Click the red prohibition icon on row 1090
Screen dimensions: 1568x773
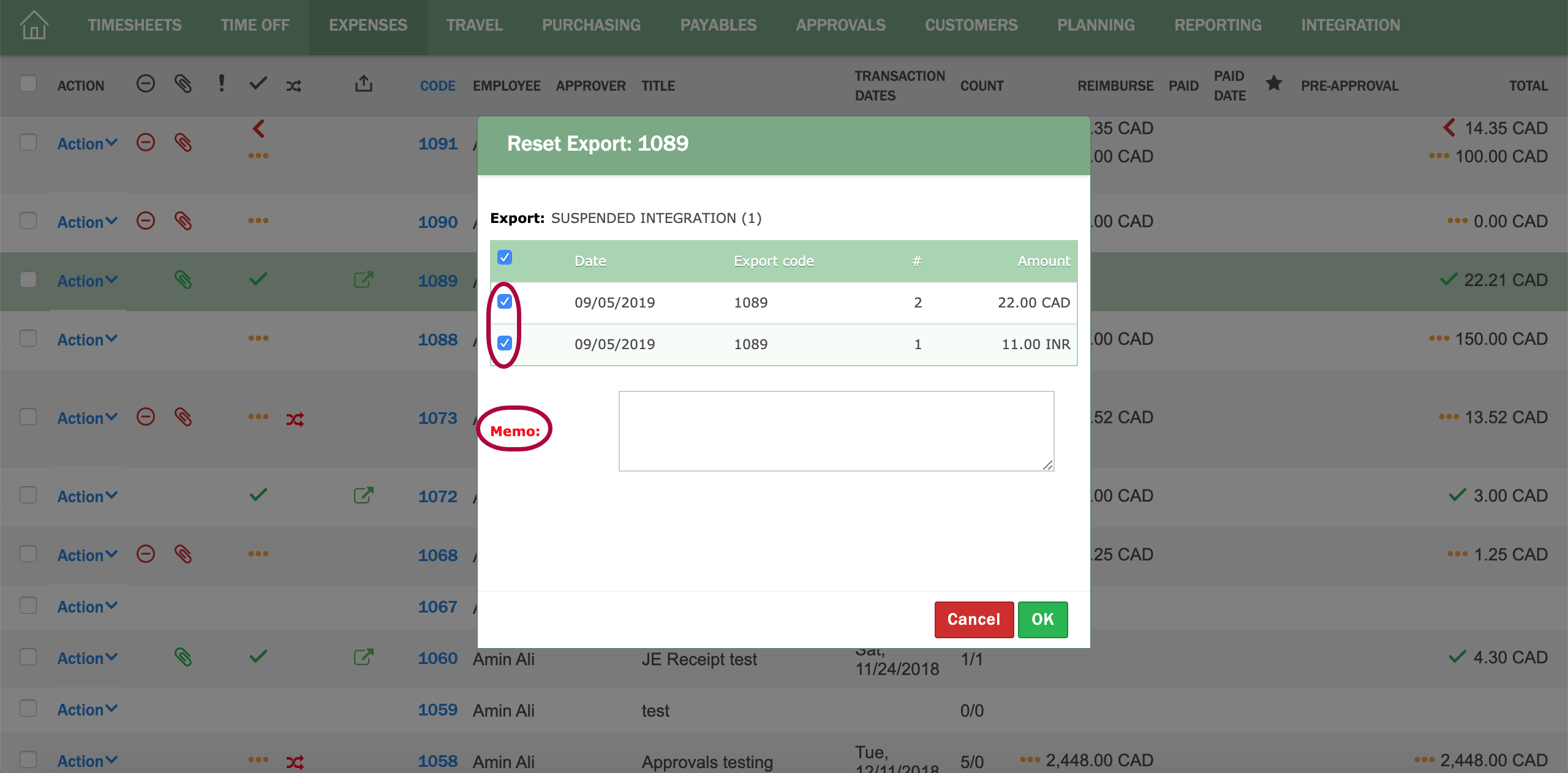[145, 221]
